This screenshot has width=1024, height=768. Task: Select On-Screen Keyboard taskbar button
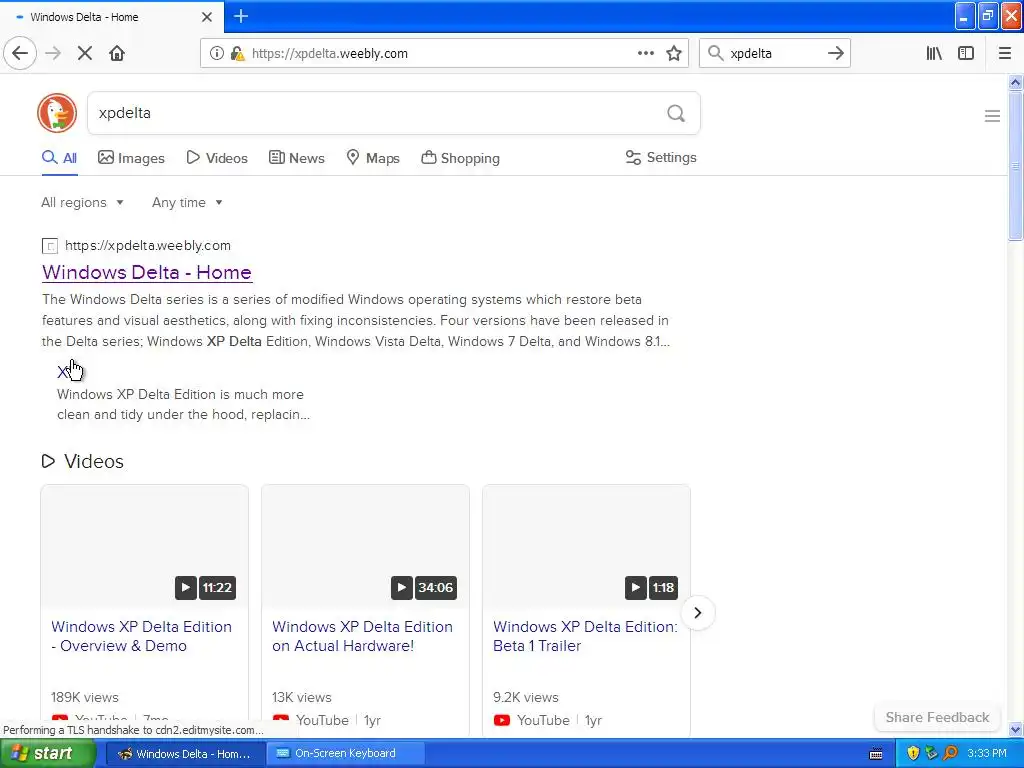pyautogui.click(x=345, y=754)
